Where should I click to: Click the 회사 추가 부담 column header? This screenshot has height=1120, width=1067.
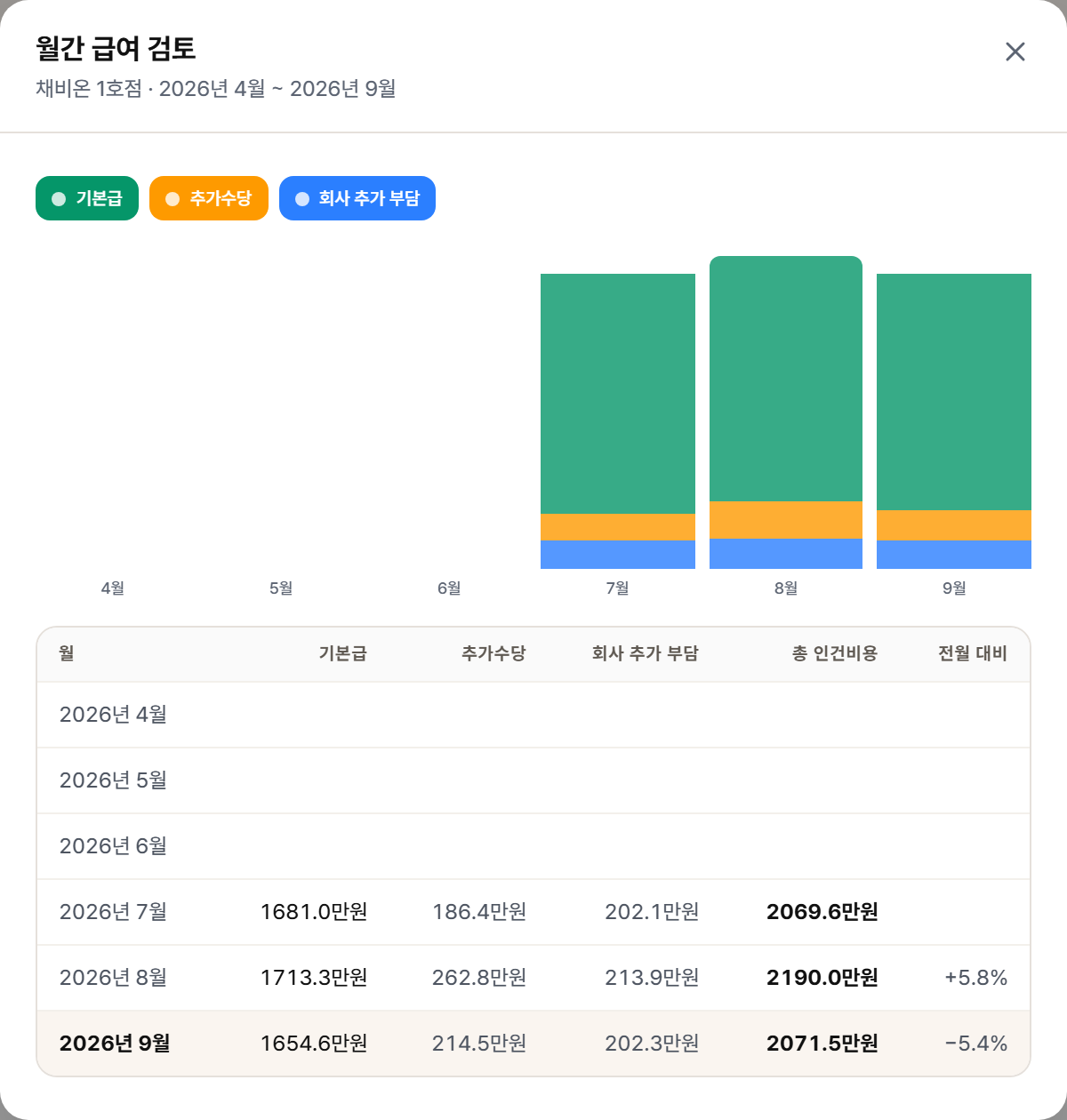tap(646, 653)
